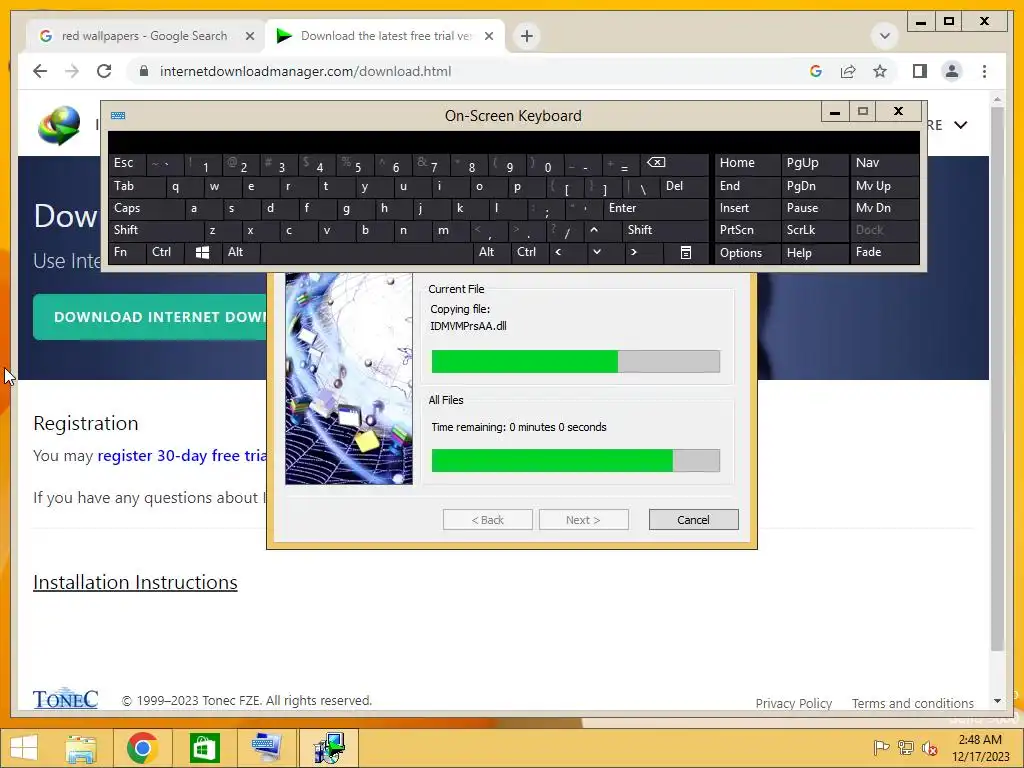Click the muted volume tray icon

pos(930,748)
